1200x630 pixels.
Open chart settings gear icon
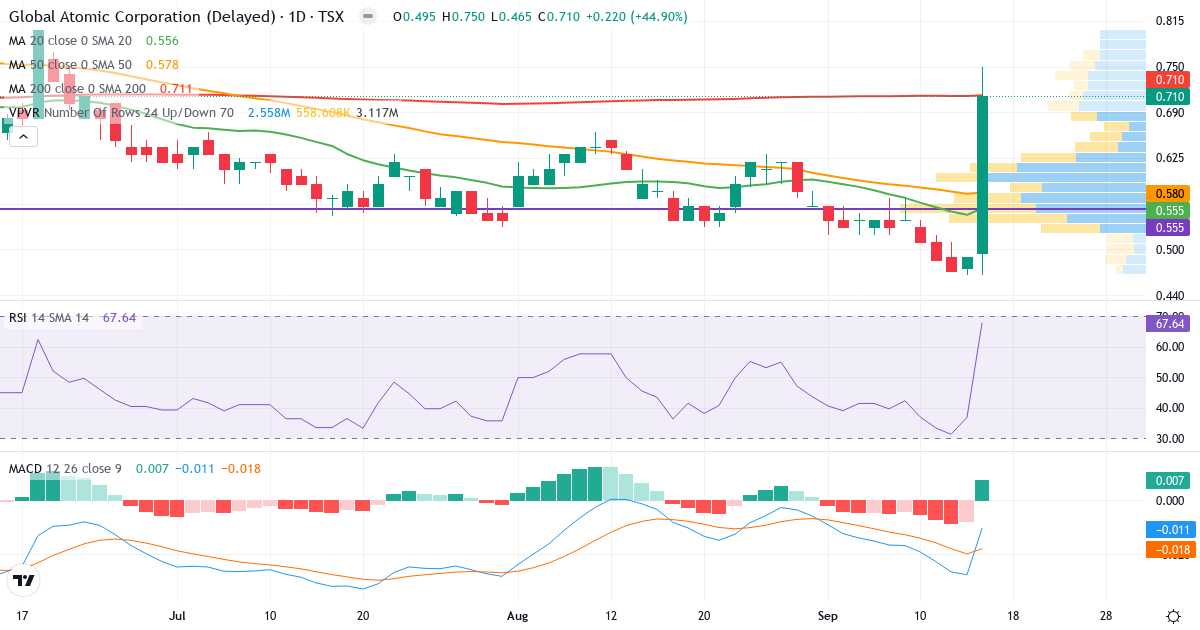(1172, 615)
